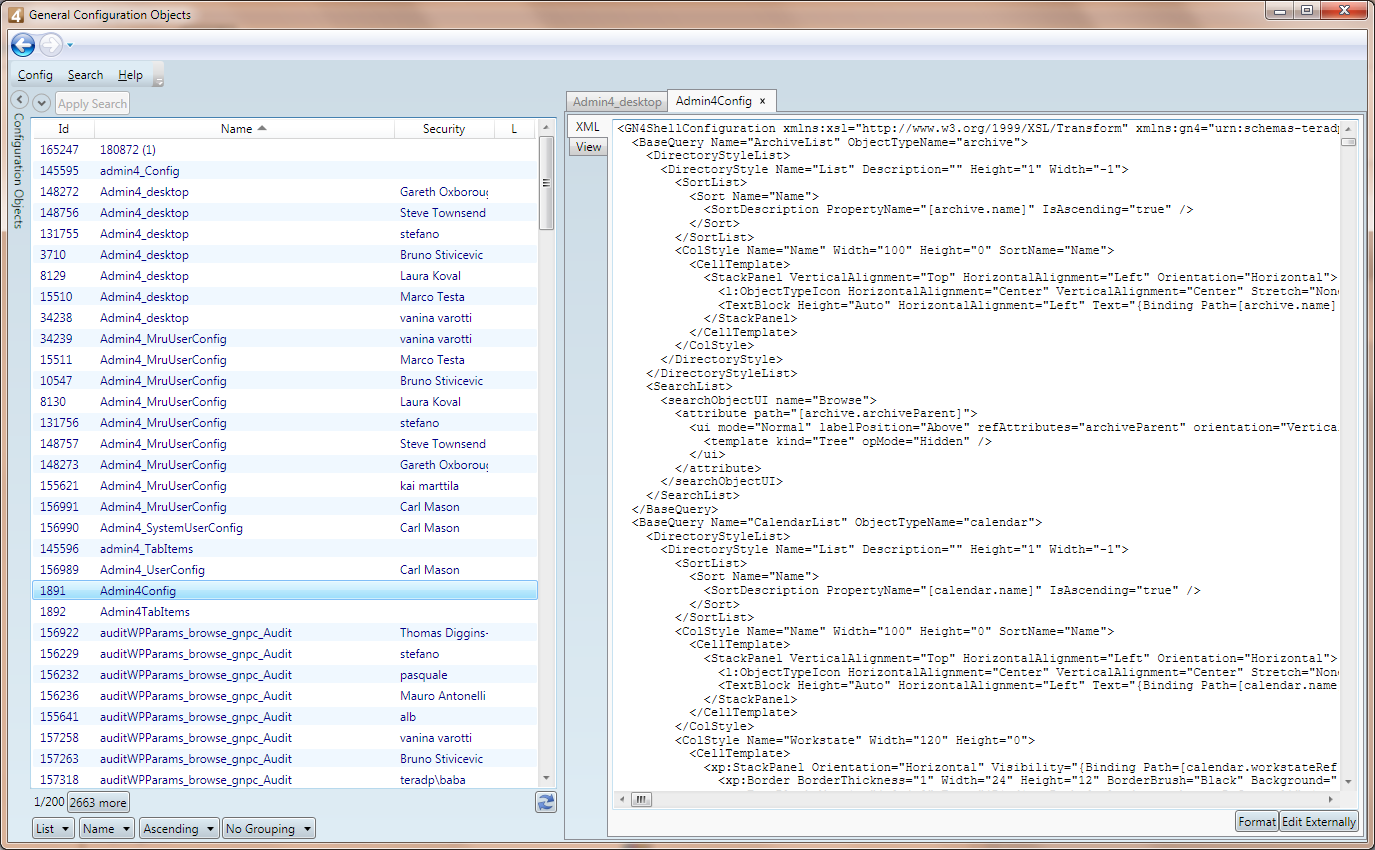Image resolution: width=1375 pixels, height=850 pixels.
Task: Close the Admin4Config tab
Action: pyautogui.click(x=762, y=101)
